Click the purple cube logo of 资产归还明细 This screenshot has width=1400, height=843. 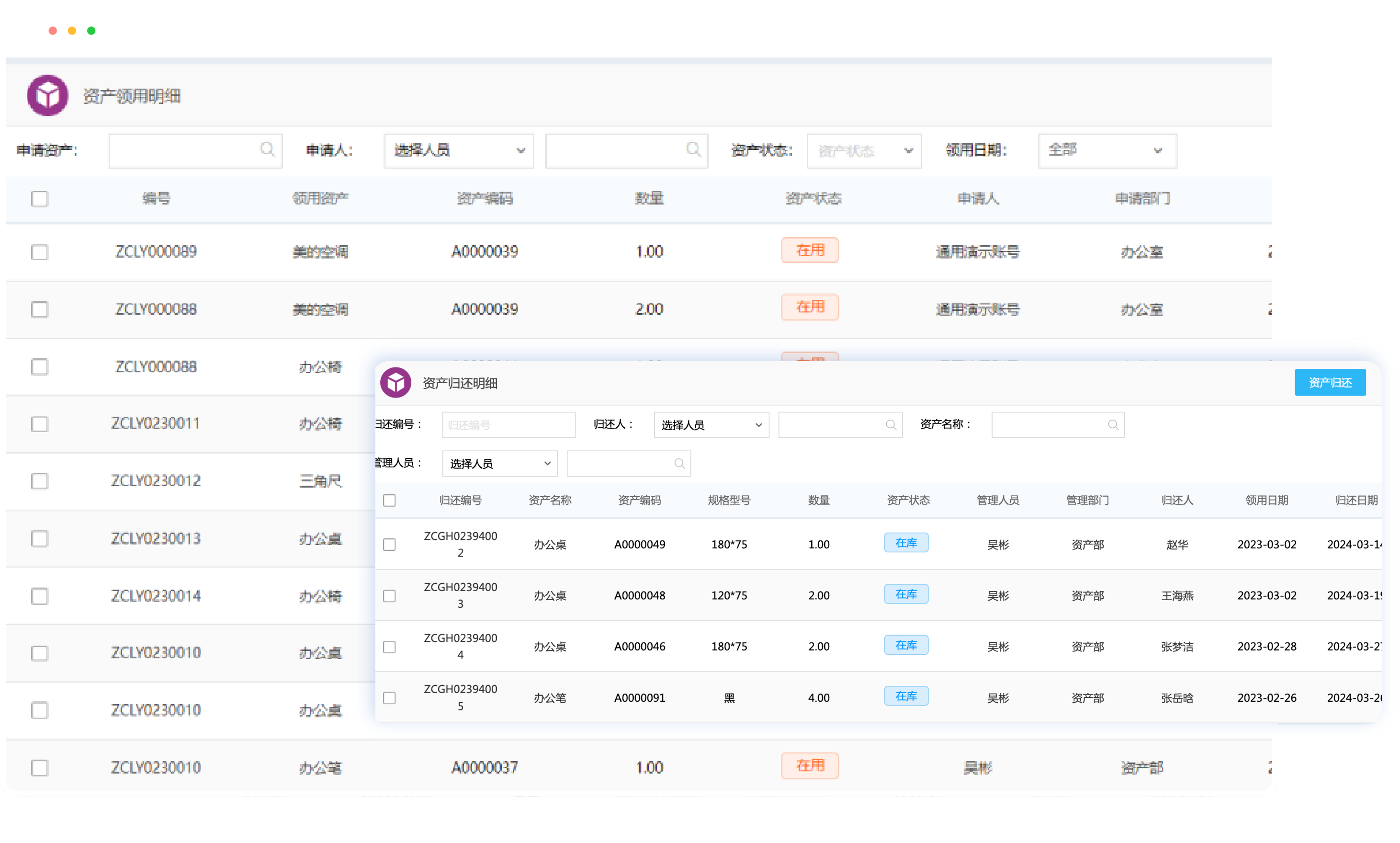(x=395, y=382)
